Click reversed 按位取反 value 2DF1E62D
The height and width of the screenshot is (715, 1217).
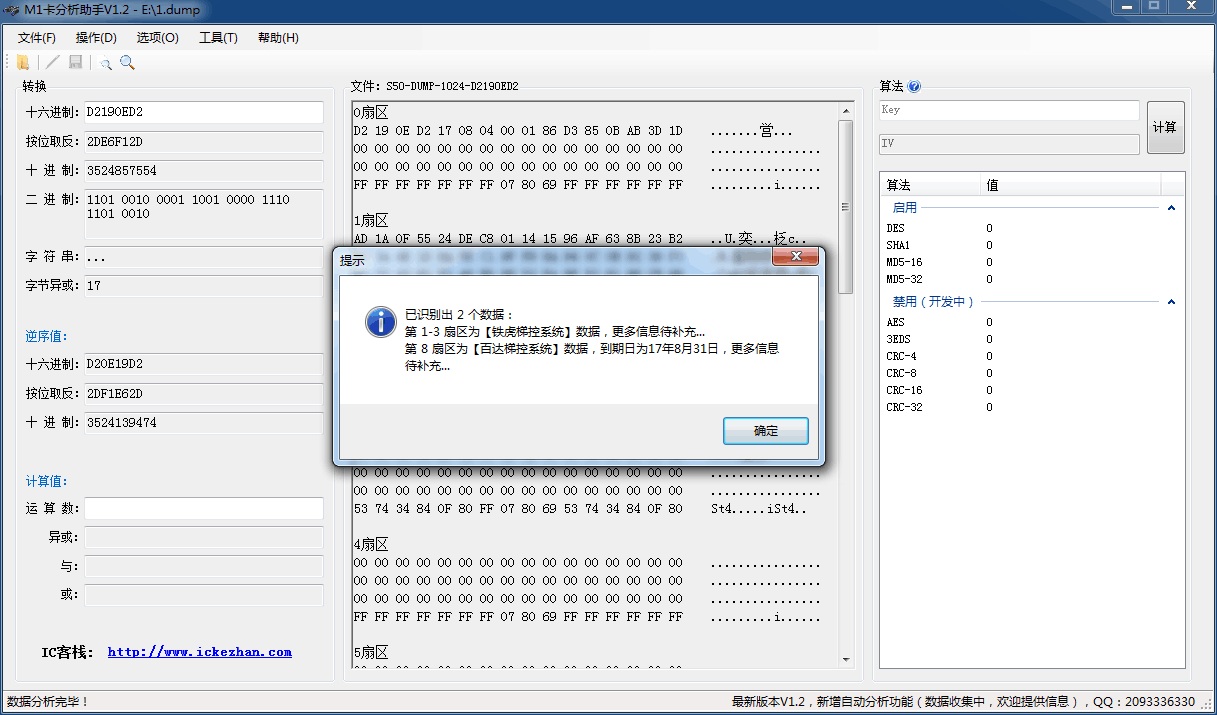coord(203,394)
